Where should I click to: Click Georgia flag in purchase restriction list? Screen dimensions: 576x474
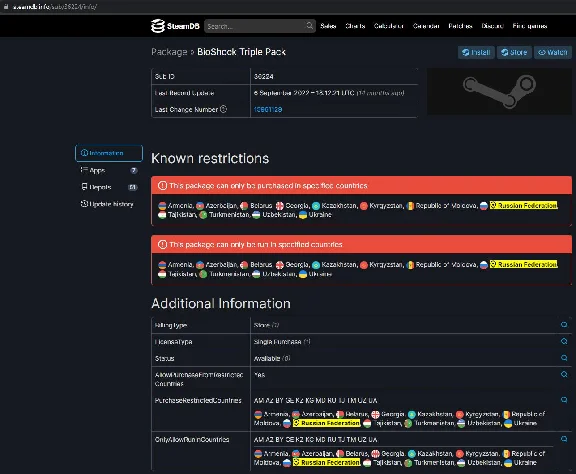coord(280,206)
